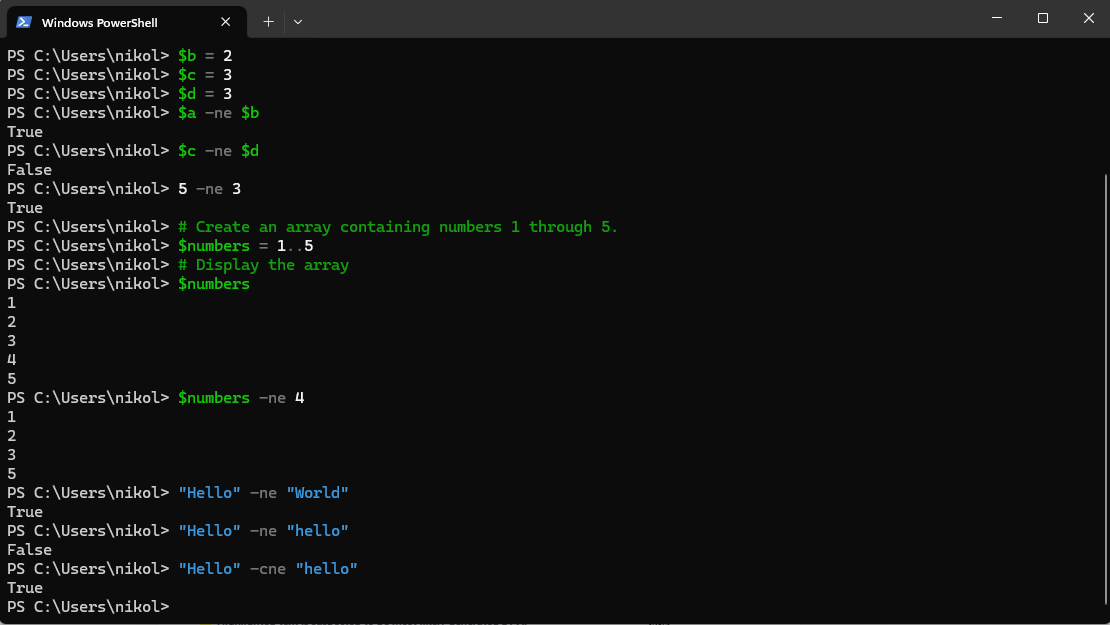Select the Windows PowerShell tab
Screen dimensions: 1110x625
click(x=127, y=22)
